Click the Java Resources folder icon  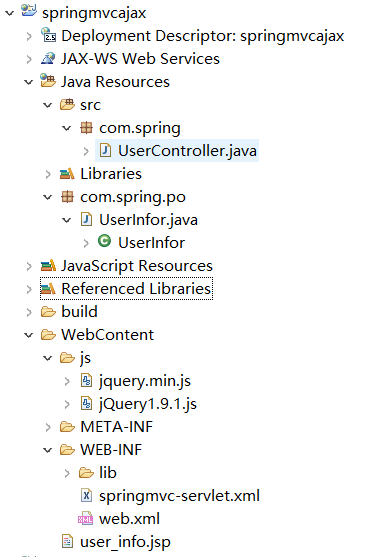pos(48,81)
